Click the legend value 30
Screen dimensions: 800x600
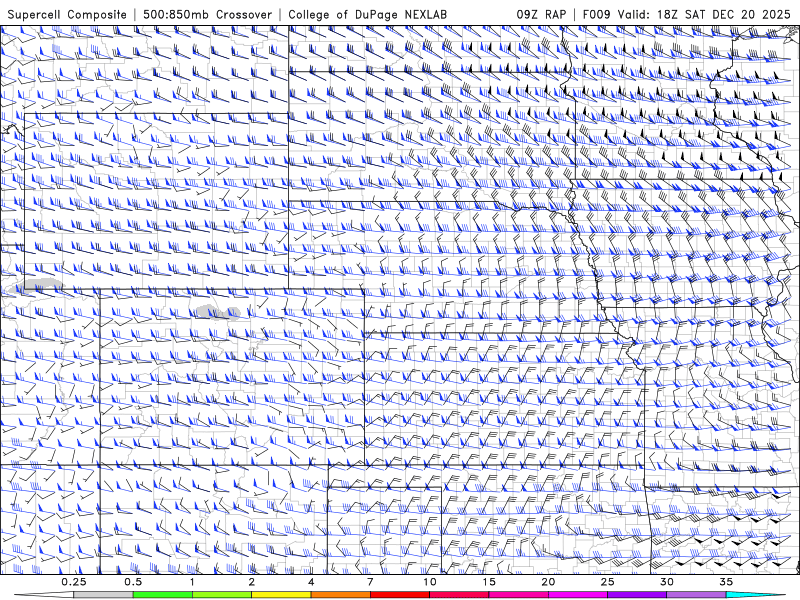pos(666,582)
